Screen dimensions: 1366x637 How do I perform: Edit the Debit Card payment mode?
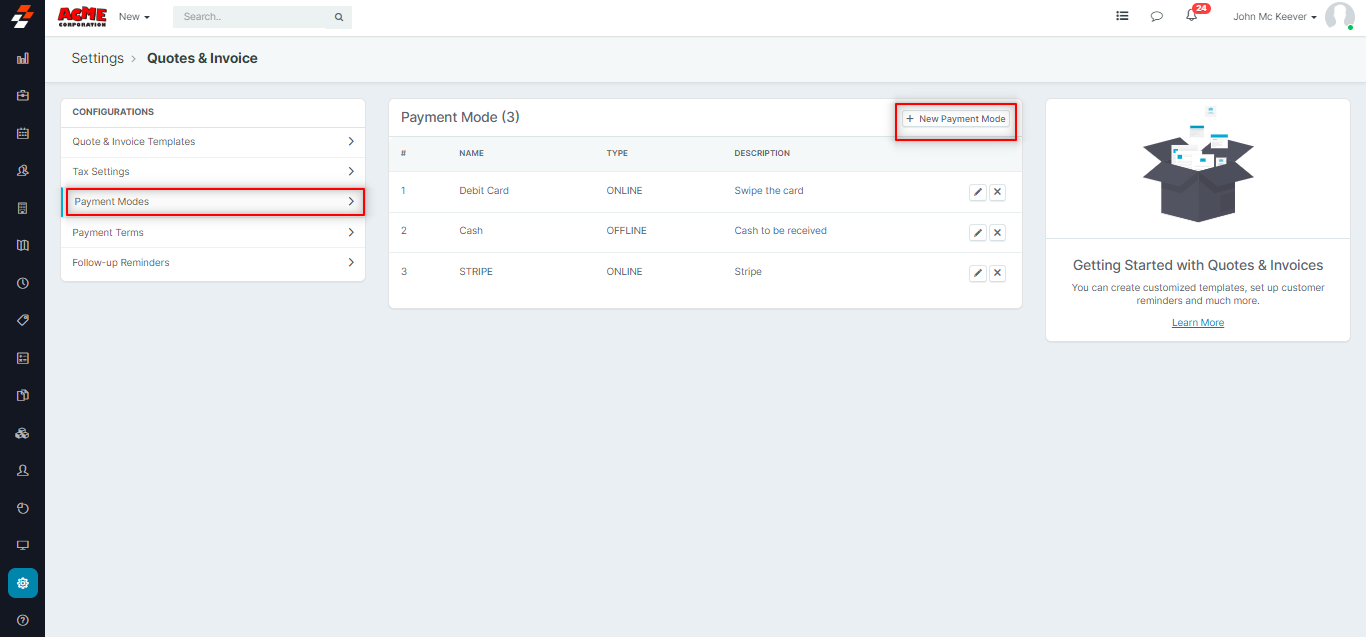(x=977, y=192)
